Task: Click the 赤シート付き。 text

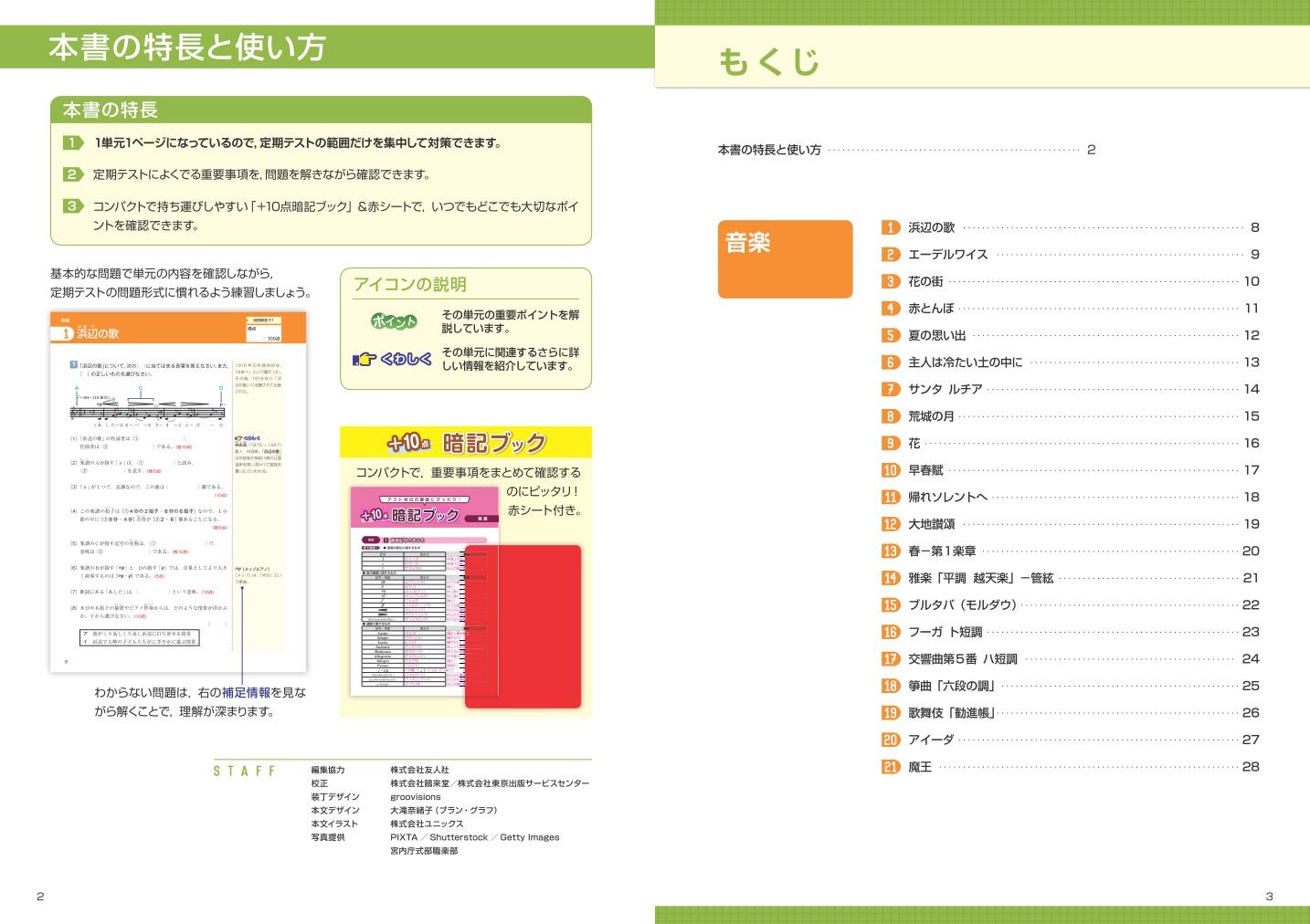Action: tap(545, 510)
